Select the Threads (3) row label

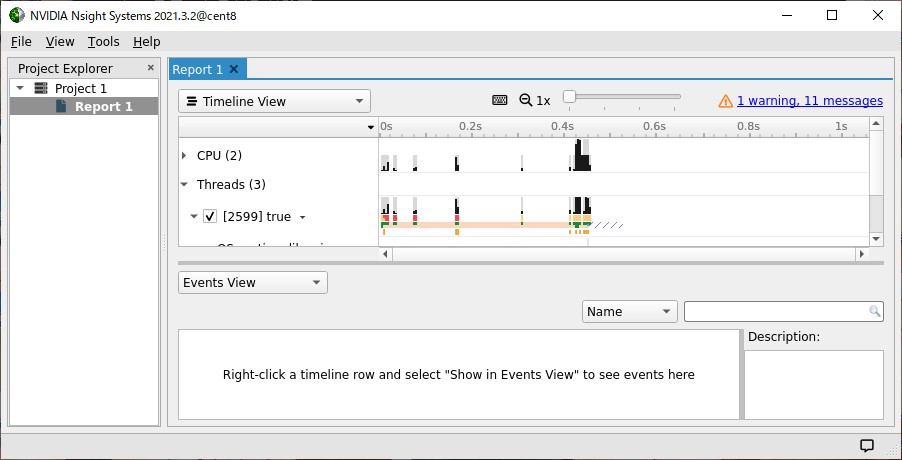(x=231, y=185)
